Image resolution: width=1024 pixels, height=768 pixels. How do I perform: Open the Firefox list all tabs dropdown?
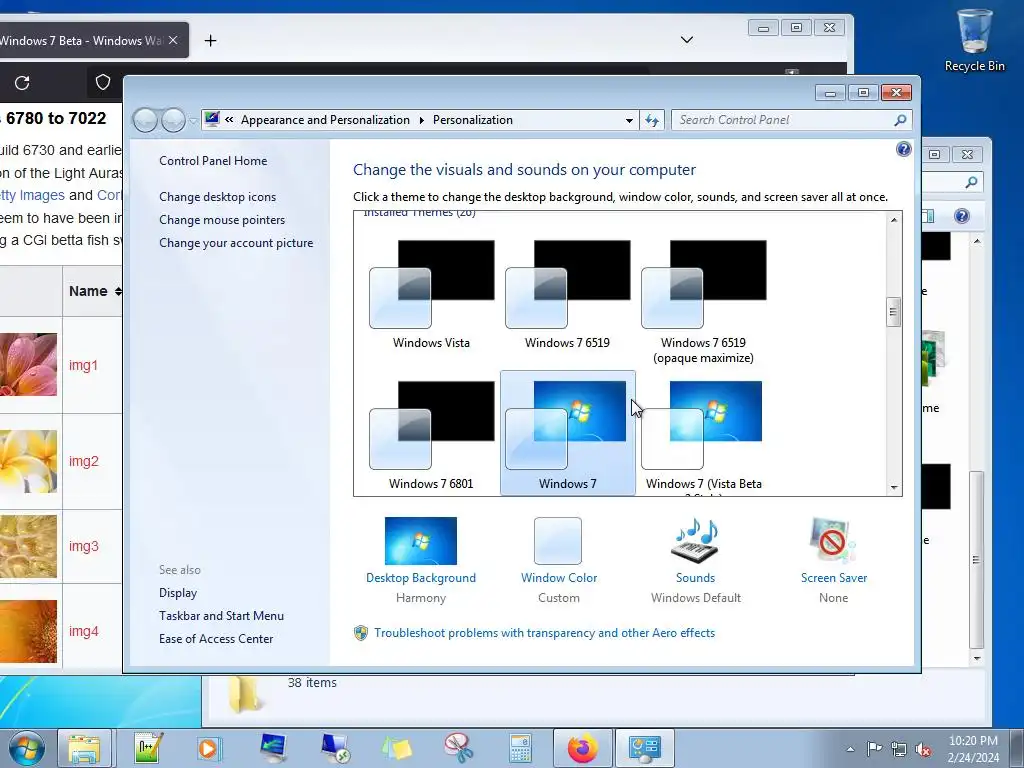coord(686,40)
